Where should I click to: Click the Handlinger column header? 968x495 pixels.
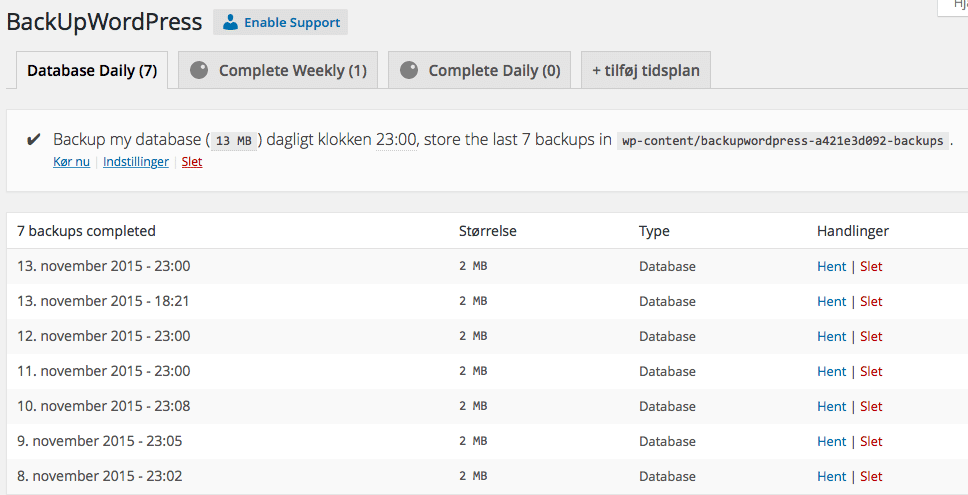[853, 232]
